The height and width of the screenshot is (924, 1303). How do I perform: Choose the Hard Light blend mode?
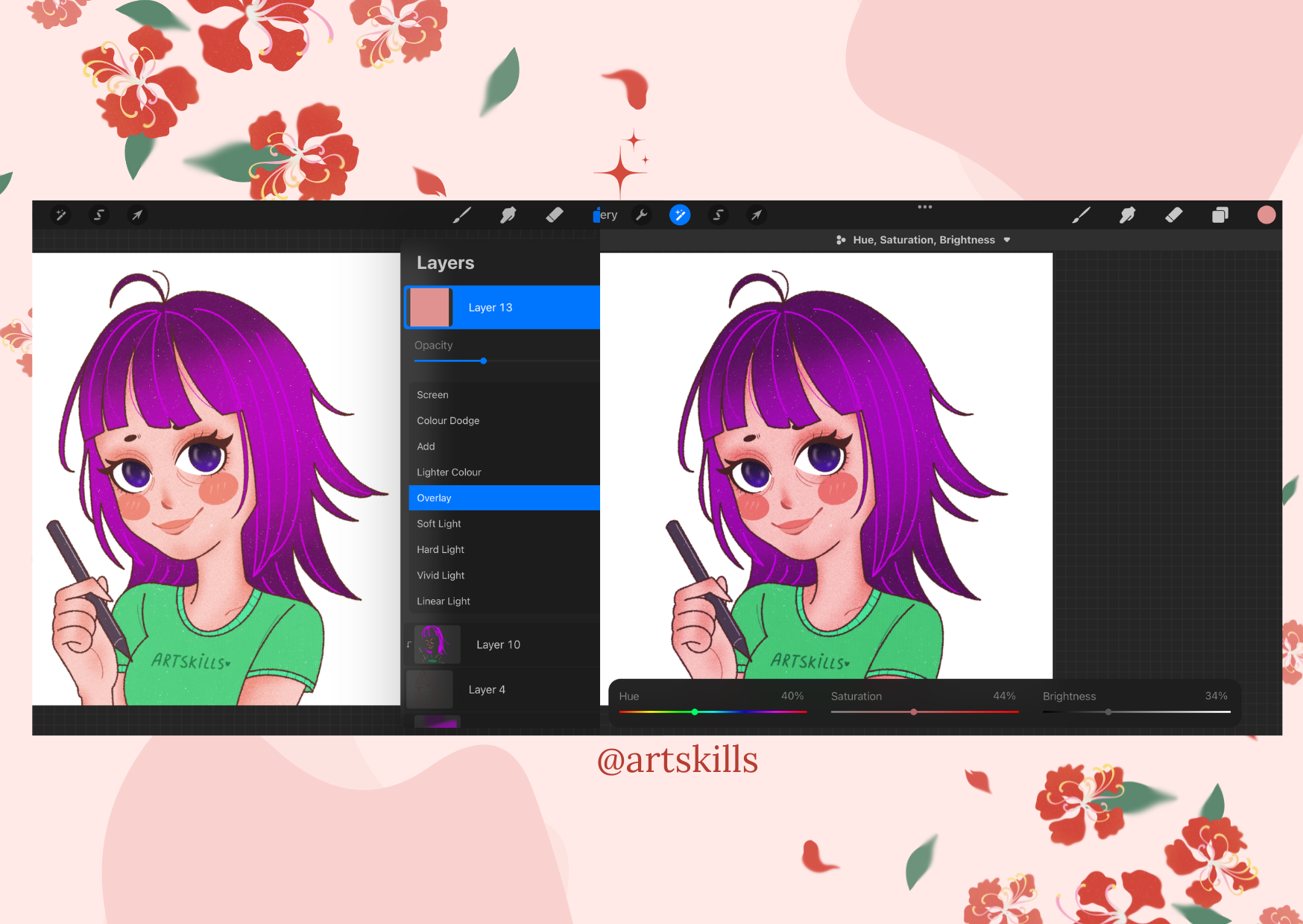pyautogui.click(x=505, y=550)
